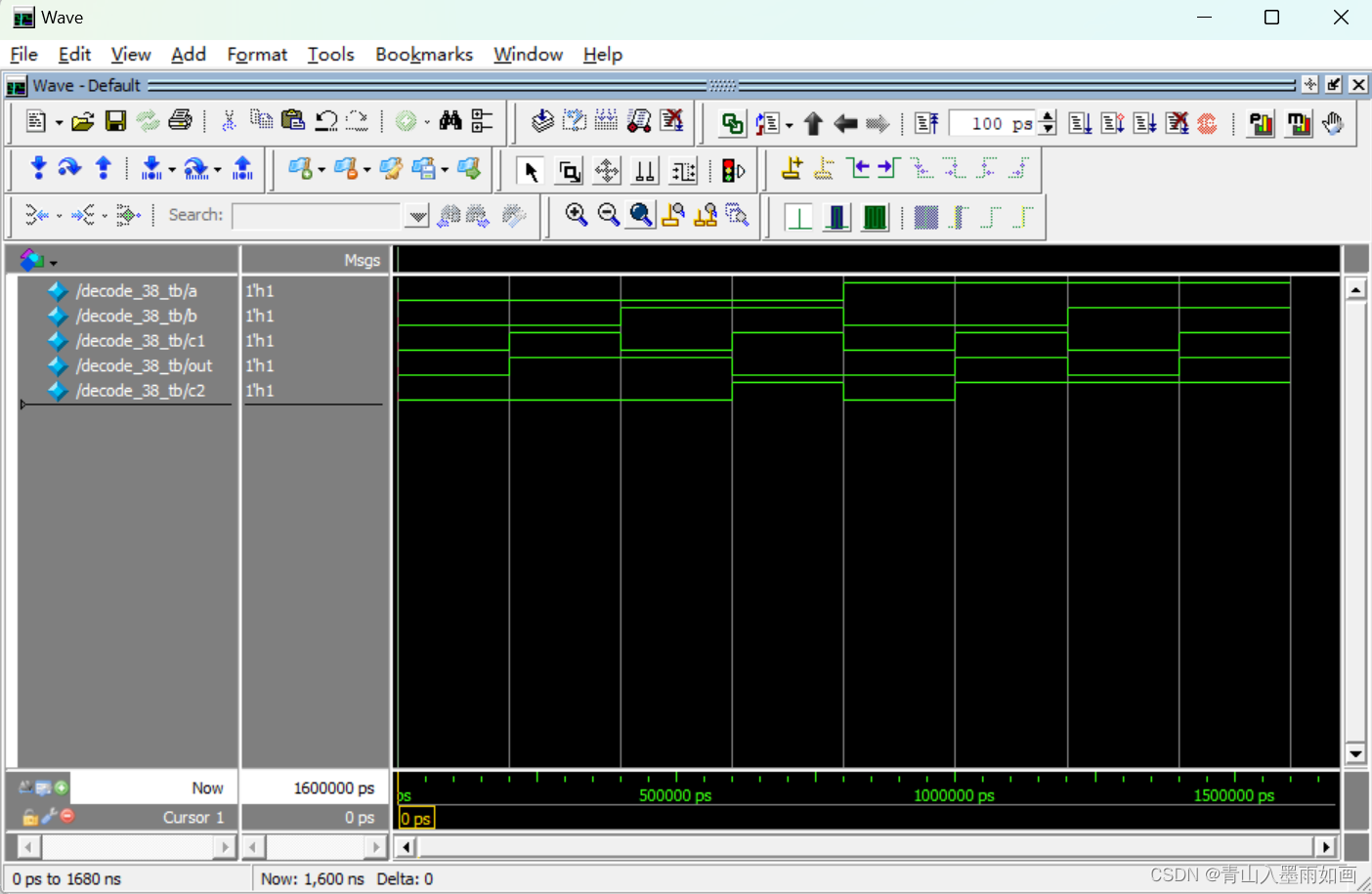Click the Zoom Full icon
This screenshot has height=894, width=1372.
coord(640,215)
